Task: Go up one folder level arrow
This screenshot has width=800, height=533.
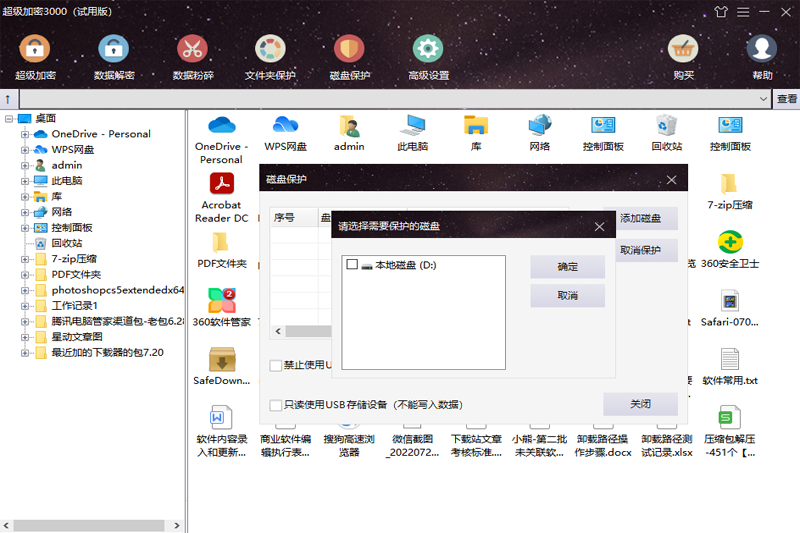Action: pos(8,99)
